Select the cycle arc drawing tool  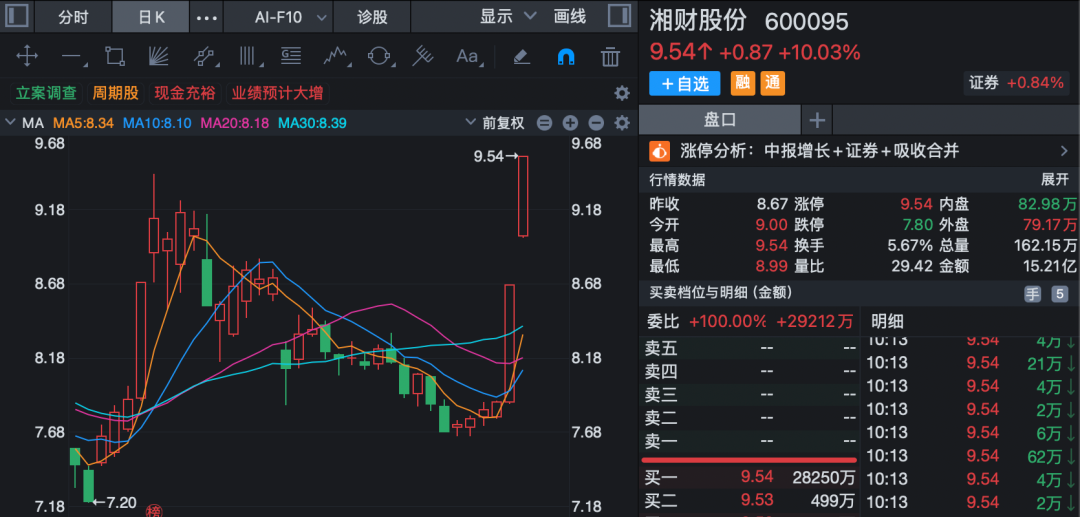click(380, 56)
